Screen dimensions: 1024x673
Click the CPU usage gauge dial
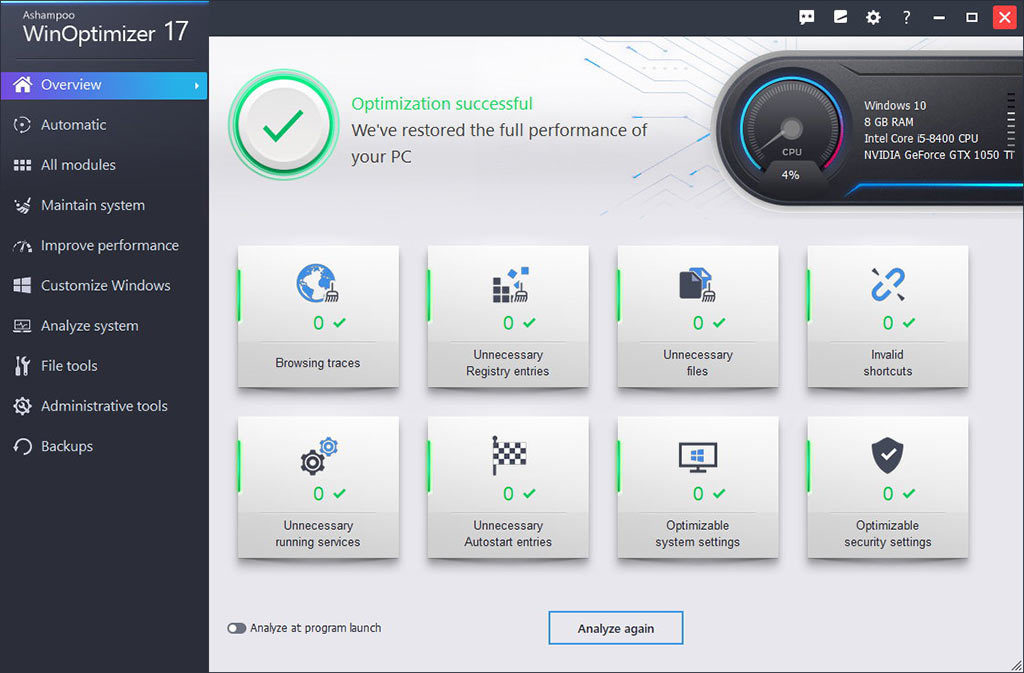[x=791, y=130]
